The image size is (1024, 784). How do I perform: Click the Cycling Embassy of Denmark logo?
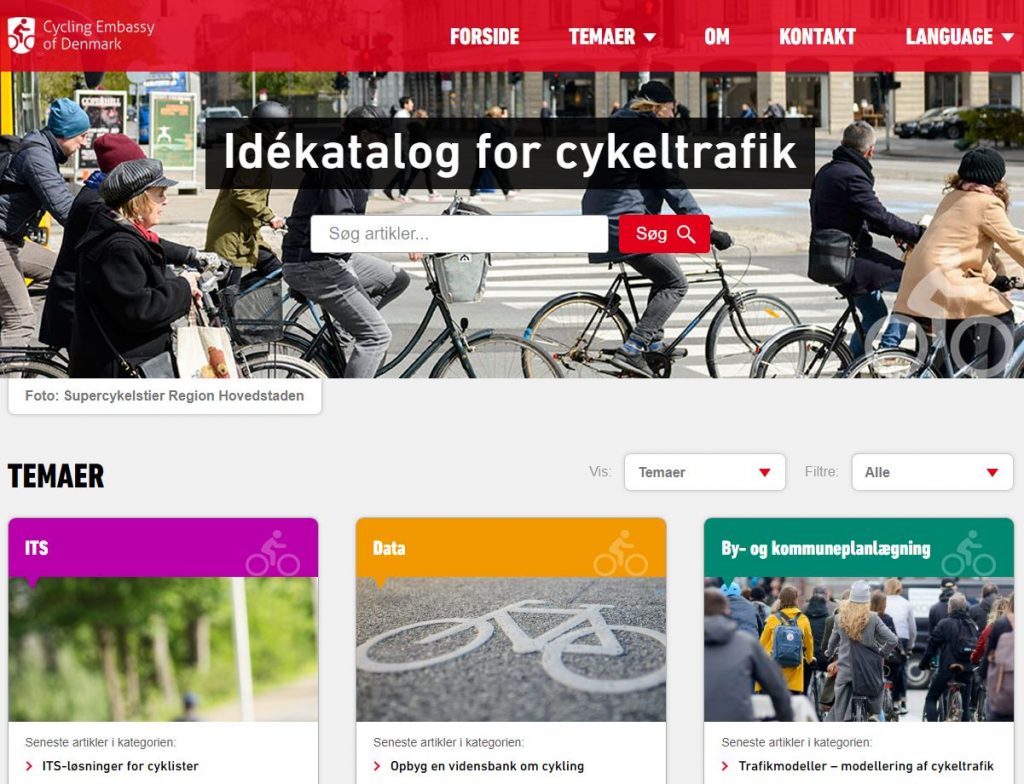81,35
